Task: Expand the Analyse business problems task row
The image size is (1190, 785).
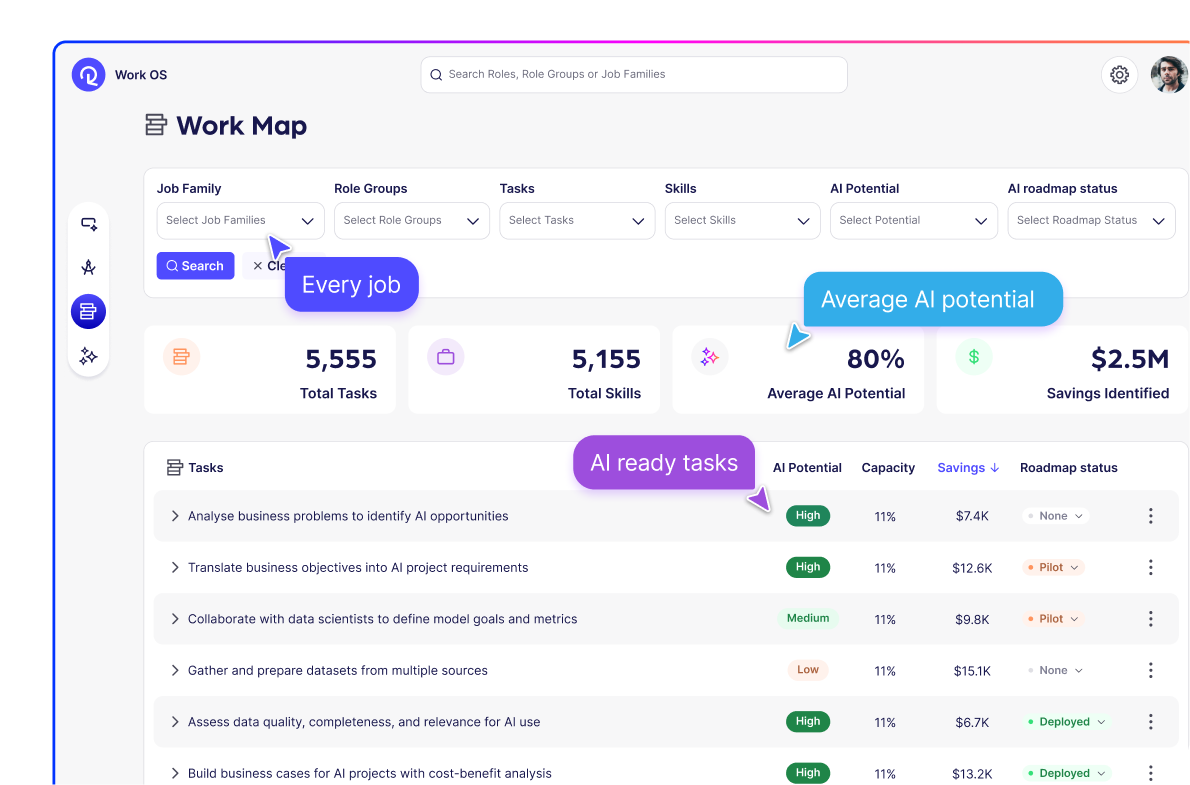Action: pos(174,515)
